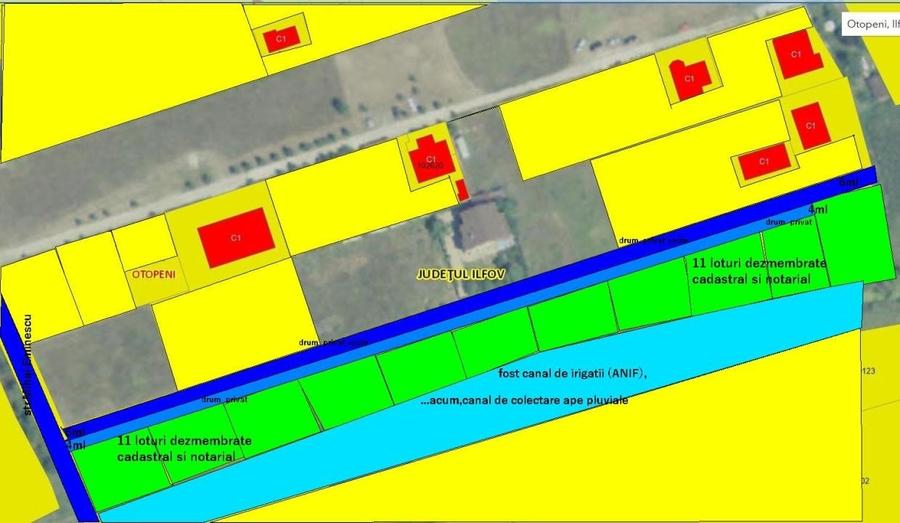Click the 'fost canal de irigatii (ANIF)' label
Screen dimensions: 900x523
click(572, 373)
